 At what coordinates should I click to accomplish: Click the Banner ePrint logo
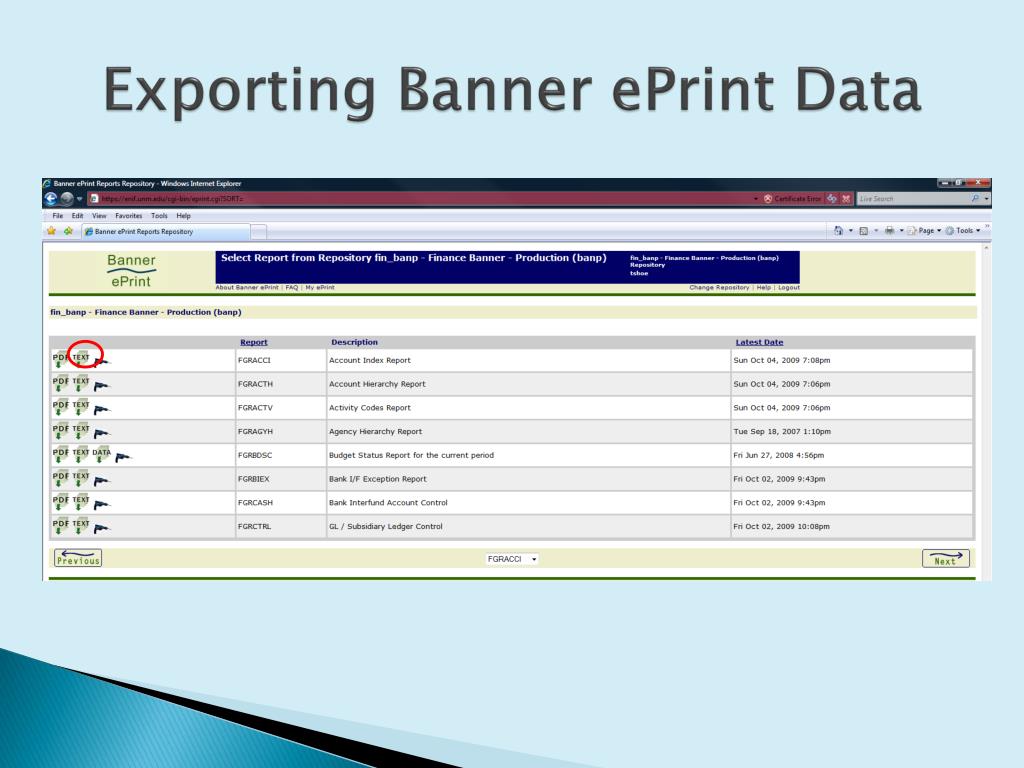(x=131, y=271)
